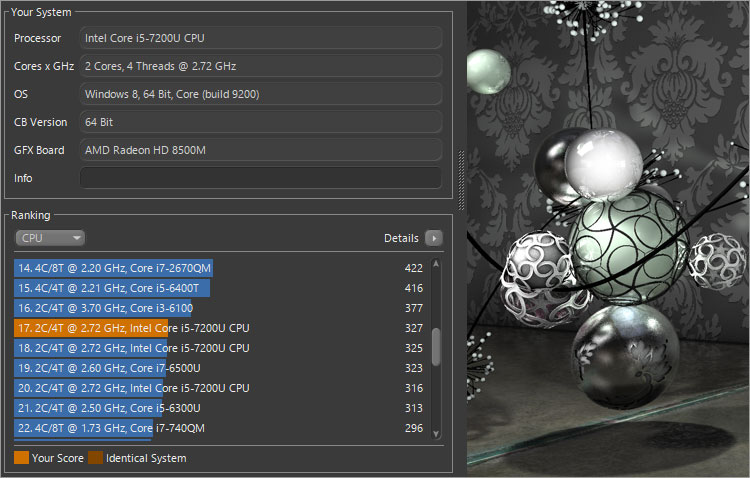Image resolution: width=750 pixels, height=478 pixels.
Task: Click the CB Version field
Action: point(261,122)
